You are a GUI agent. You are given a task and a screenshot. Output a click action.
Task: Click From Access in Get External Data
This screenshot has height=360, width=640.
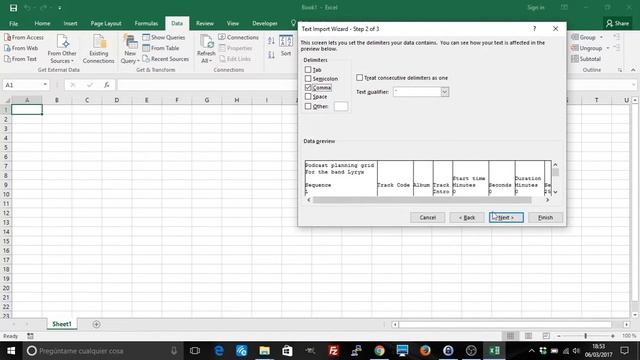coord(24,37)
